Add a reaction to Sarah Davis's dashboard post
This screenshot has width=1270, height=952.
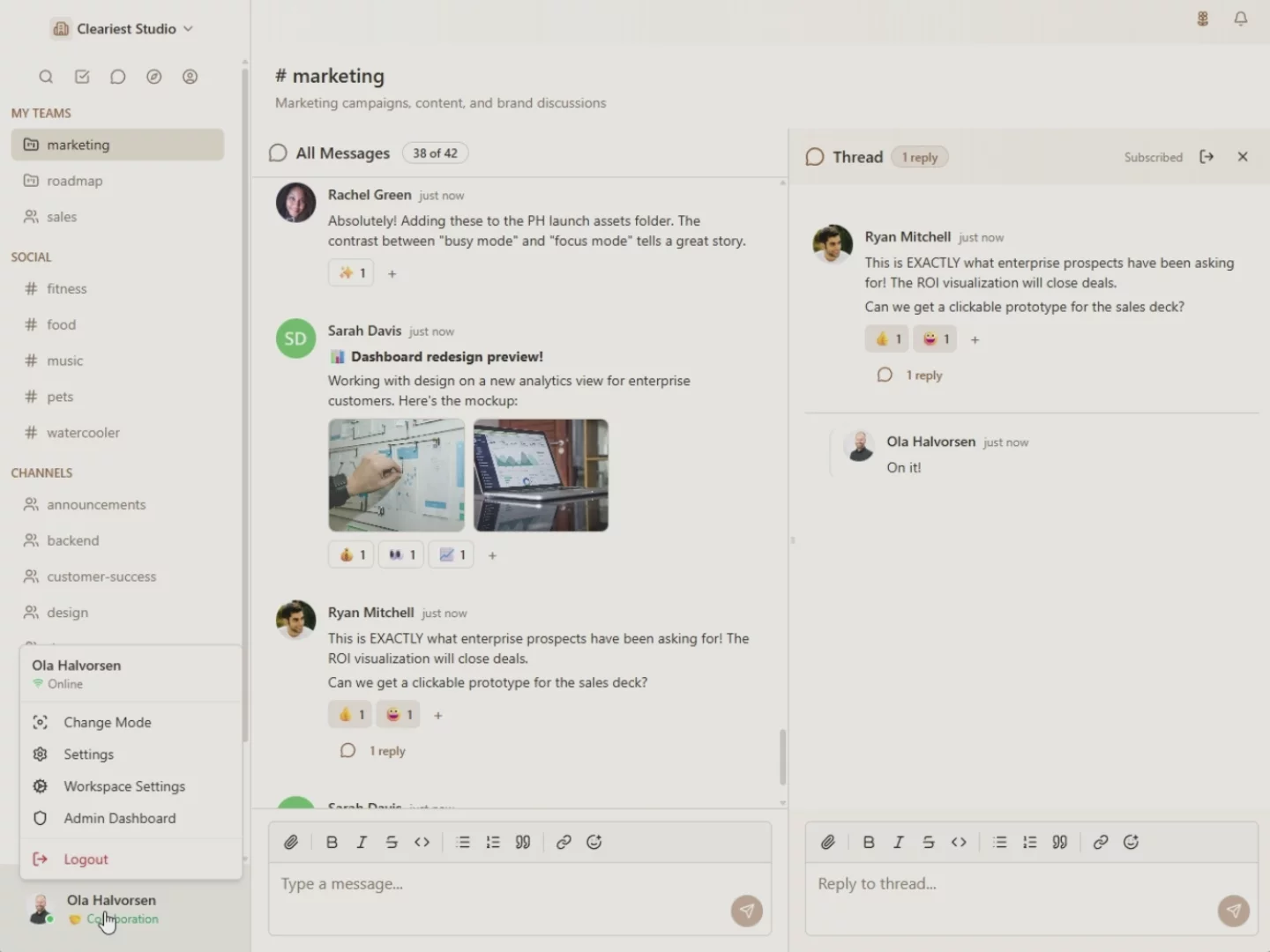(492, 555)
